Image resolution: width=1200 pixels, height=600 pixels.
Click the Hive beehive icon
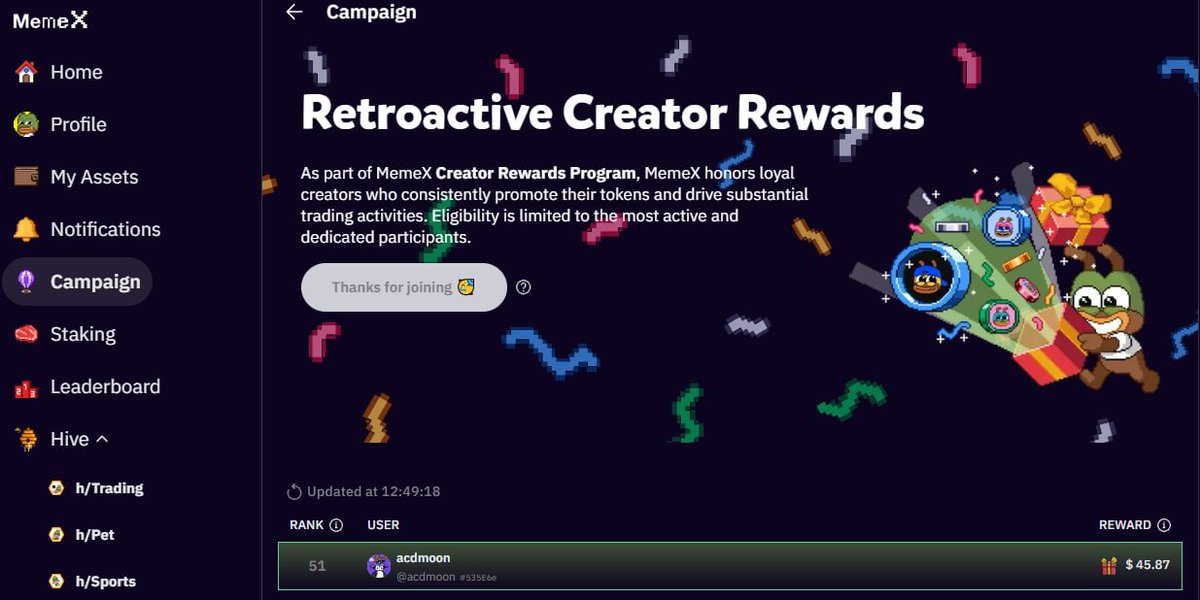(x=26, y=439)
